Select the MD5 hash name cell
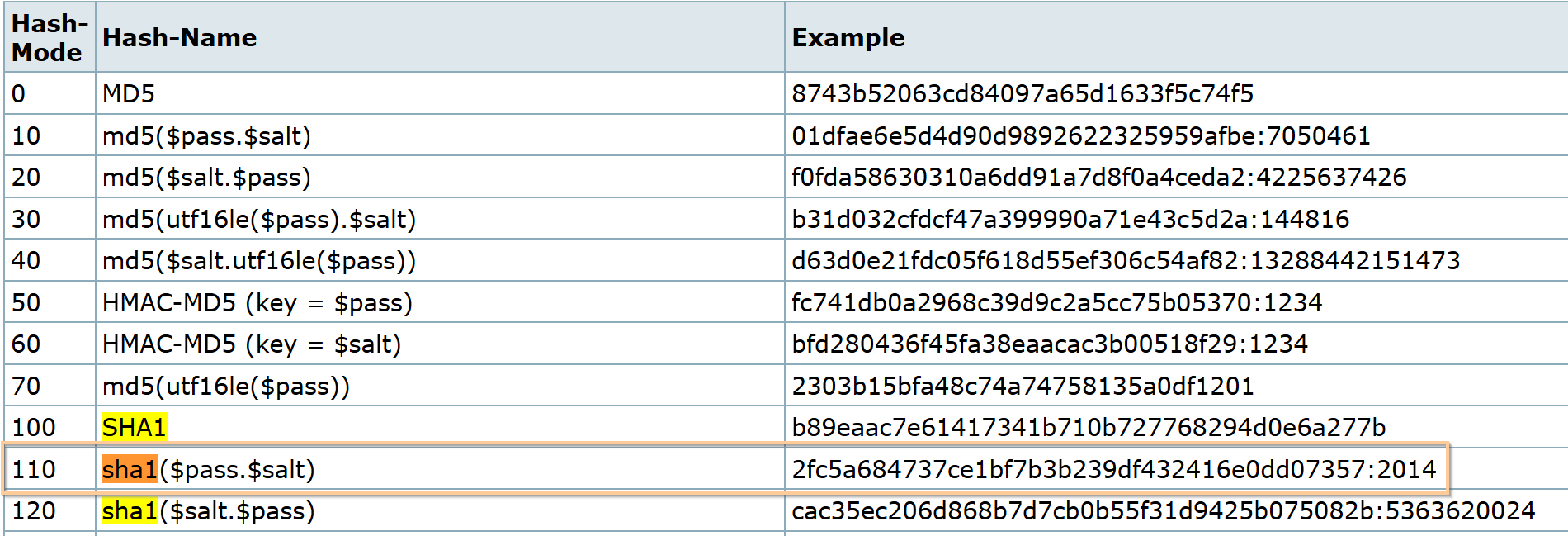Image resolution: width=1568 pixels, height=536 pixels. tap(129, 93)
